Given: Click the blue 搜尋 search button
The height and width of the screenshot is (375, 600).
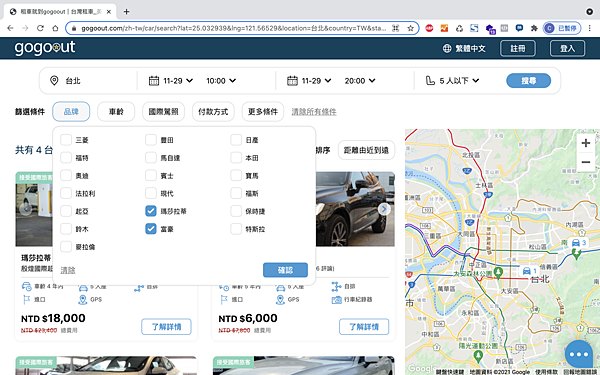Looking at the screenshot, I should point(528,80).
